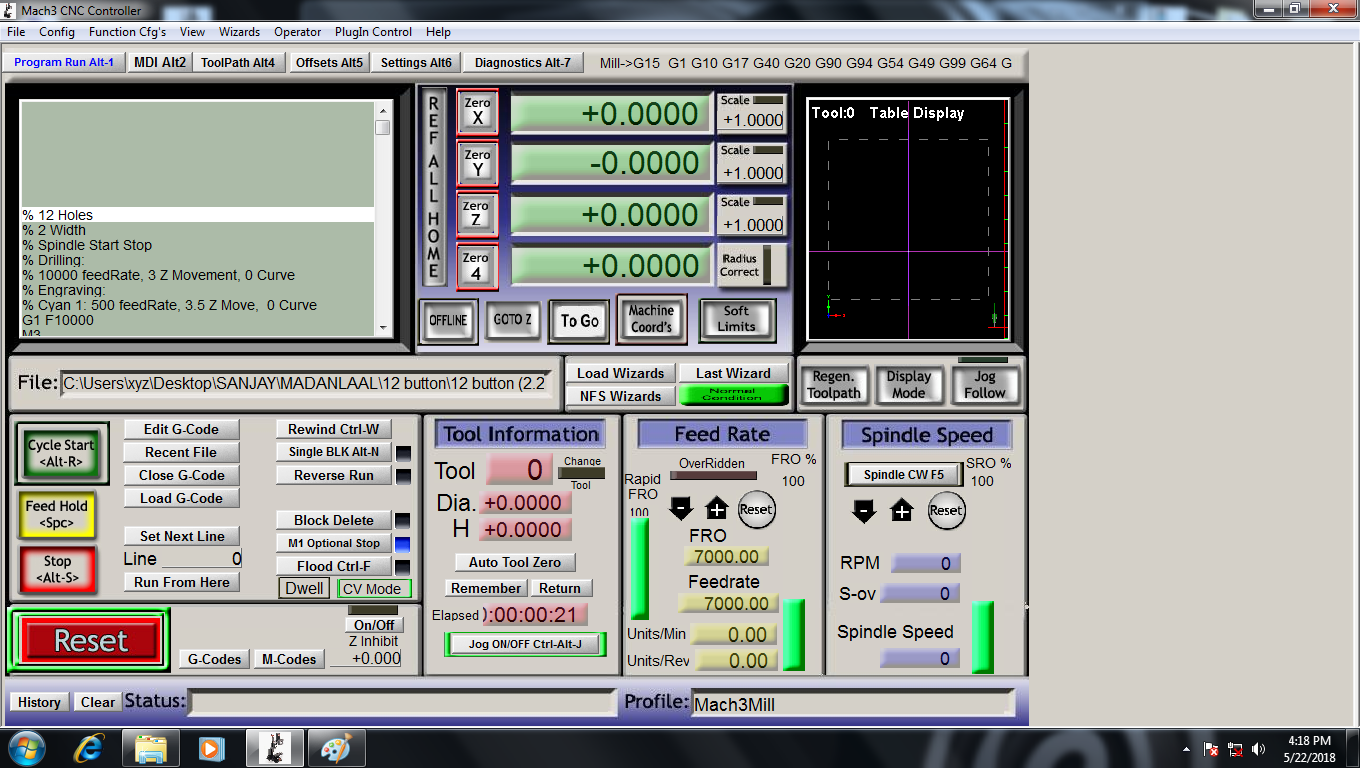Toggle Single BLK Alt-N mode

[x=334, y=452]
